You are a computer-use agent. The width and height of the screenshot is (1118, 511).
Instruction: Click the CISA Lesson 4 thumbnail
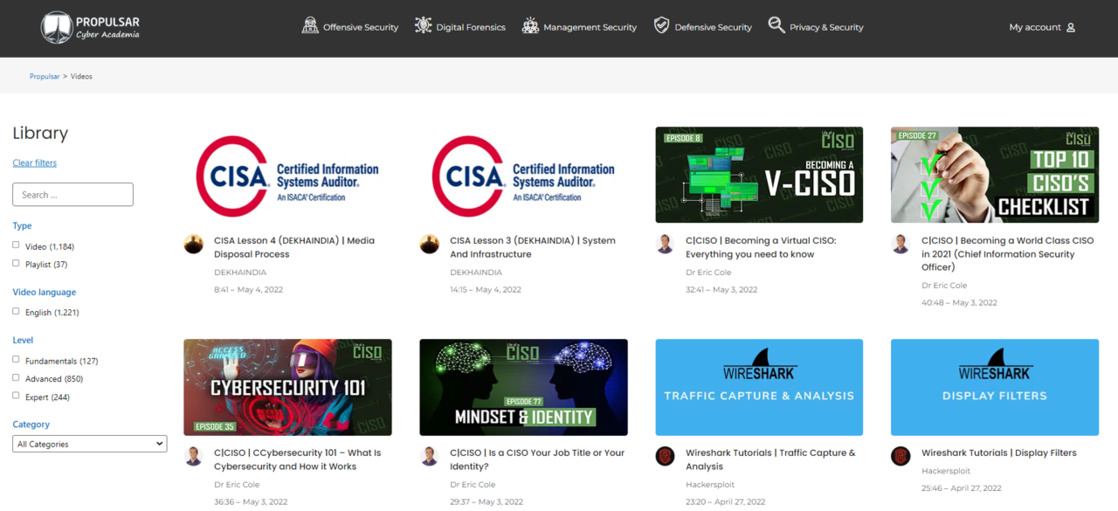287,175
